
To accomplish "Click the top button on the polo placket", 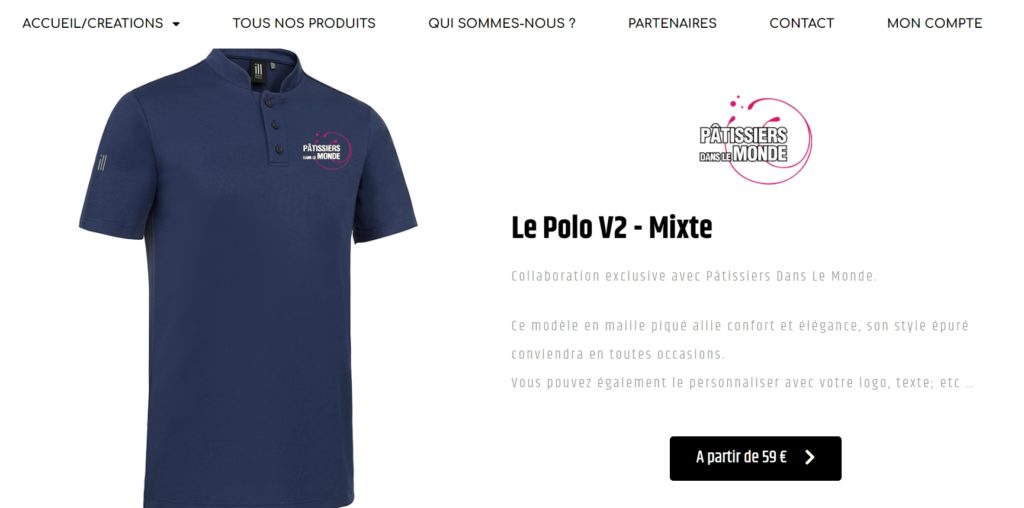I will [x=268, y=101].
